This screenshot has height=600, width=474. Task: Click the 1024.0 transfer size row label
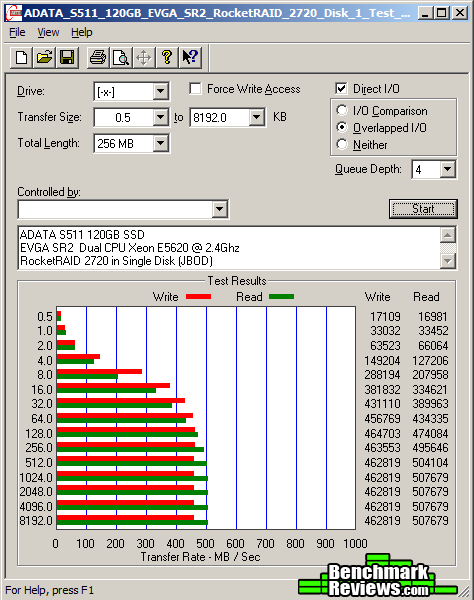coord(36,478)
